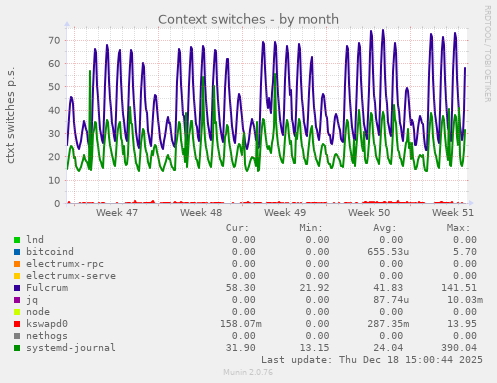Click the systemd-journal green legend swatch
497x383 pixels.
click(x=17, y=348)
